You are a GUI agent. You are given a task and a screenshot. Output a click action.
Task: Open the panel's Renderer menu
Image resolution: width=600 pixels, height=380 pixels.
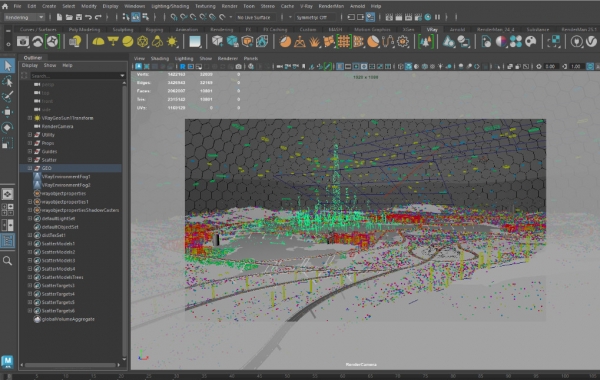coord(228,59)
